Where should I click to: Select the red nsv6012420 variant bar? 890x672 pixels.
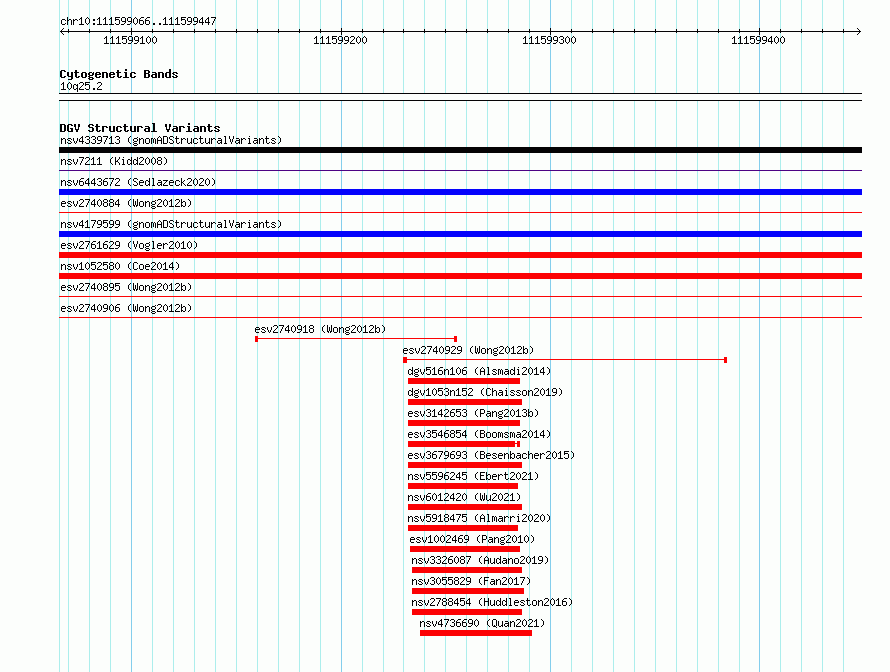click(464, 507)
